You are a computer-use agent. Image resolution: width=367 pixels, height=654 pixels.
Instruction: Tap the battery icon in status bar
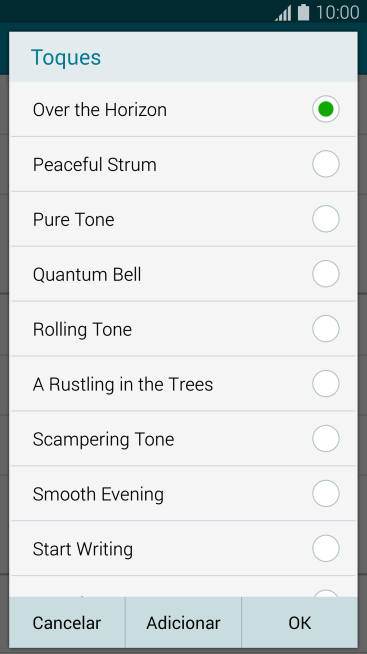(304, 13)
